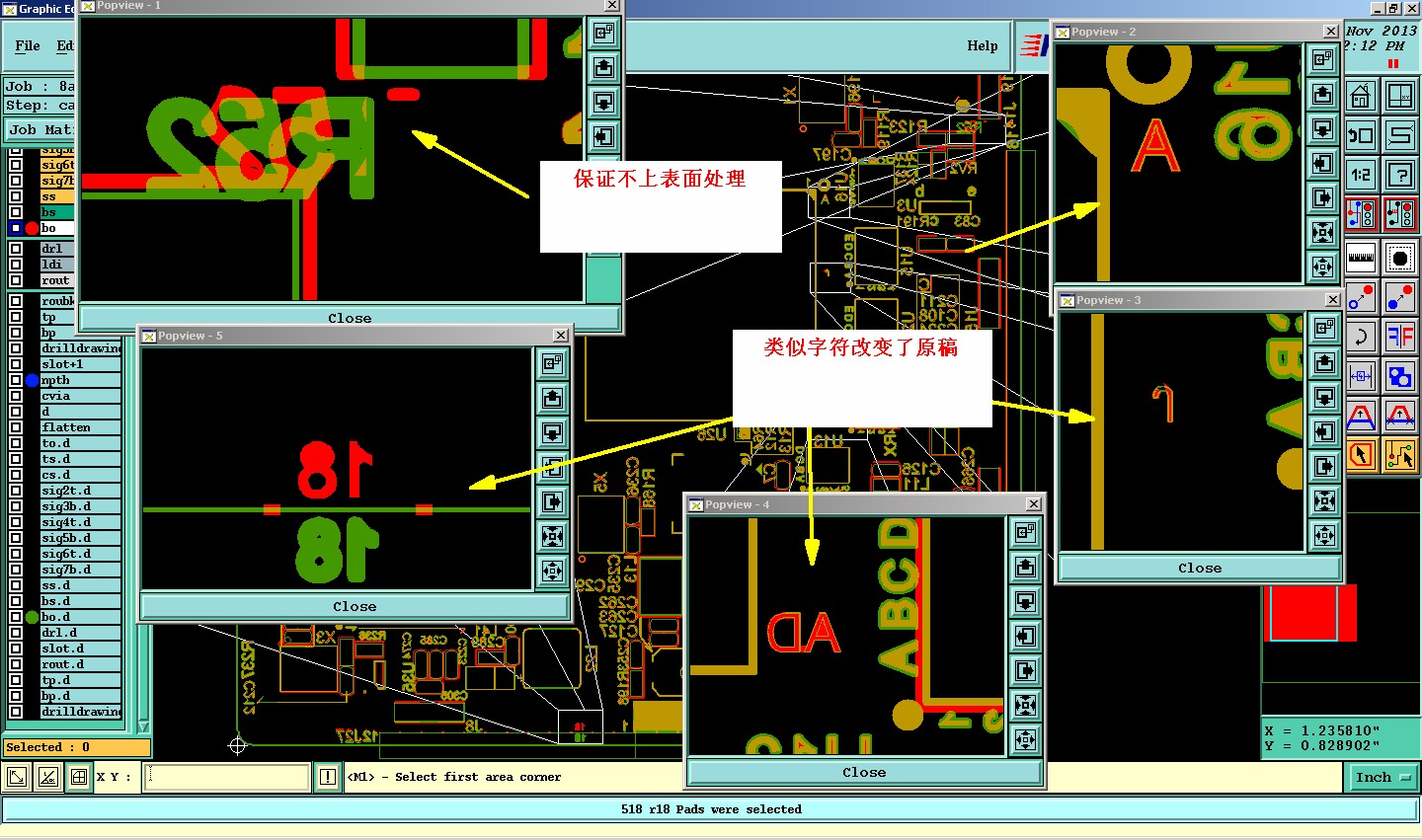Pan right in Popview 4
Image resolution: width=1422 pixels, height=840 pixels.
(x=1025, y=671)
